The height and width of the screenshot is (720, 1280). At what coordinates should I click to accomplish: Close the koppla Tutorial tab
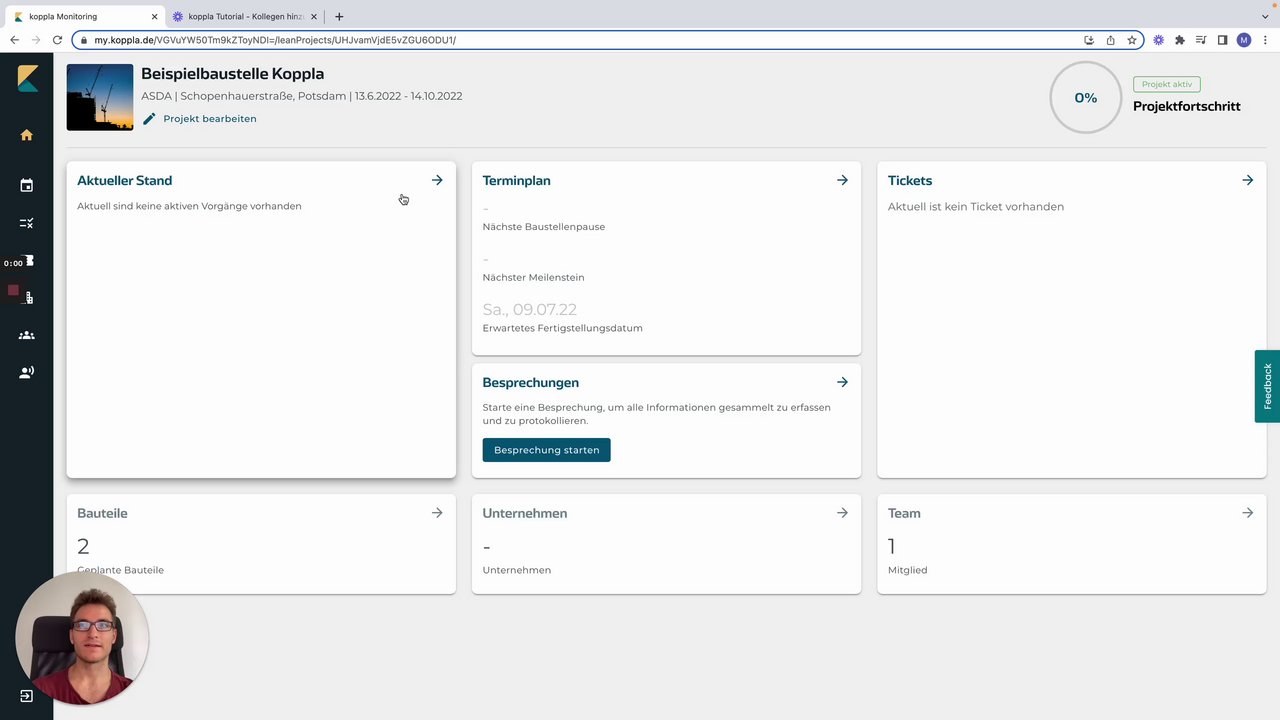point(316,16)
